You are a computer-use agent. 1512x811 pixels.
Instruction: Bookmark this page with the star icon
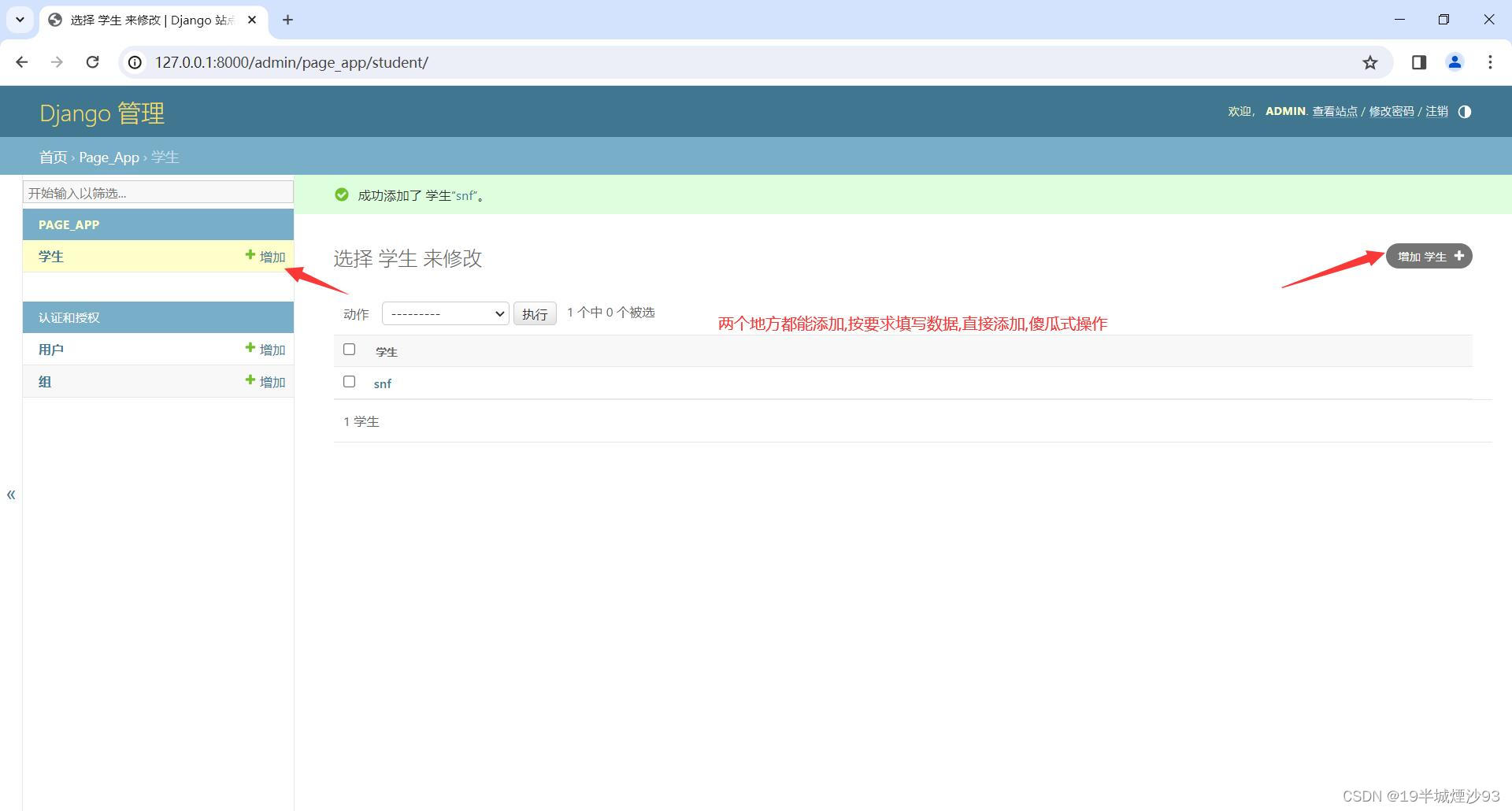pos(1370,62)
